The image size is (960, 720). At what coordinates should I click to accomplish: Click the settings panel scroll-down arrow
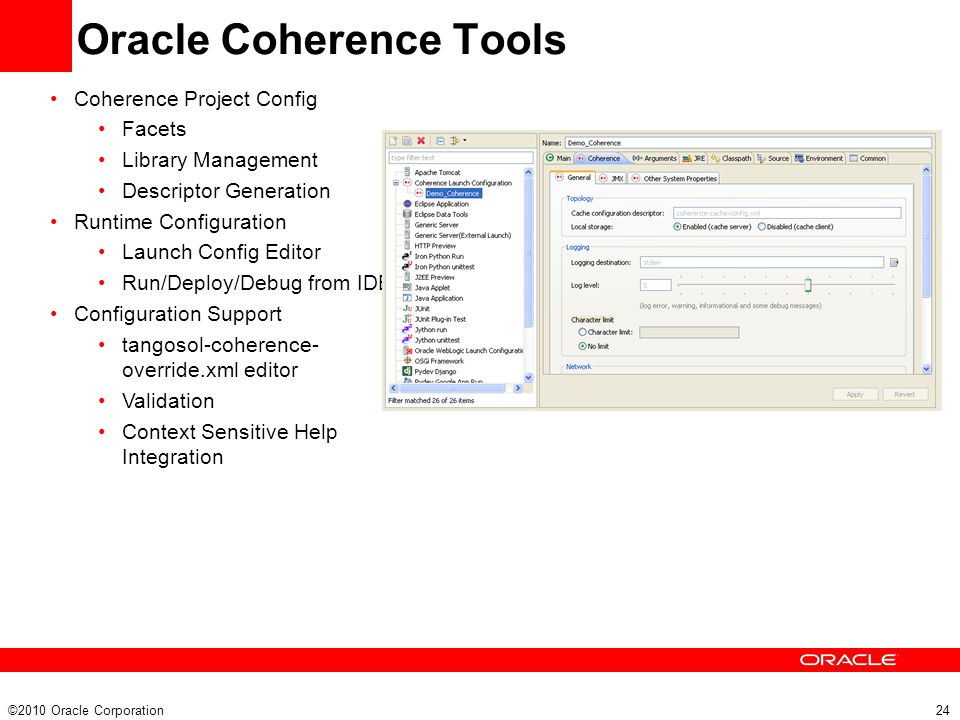[926, 369]
